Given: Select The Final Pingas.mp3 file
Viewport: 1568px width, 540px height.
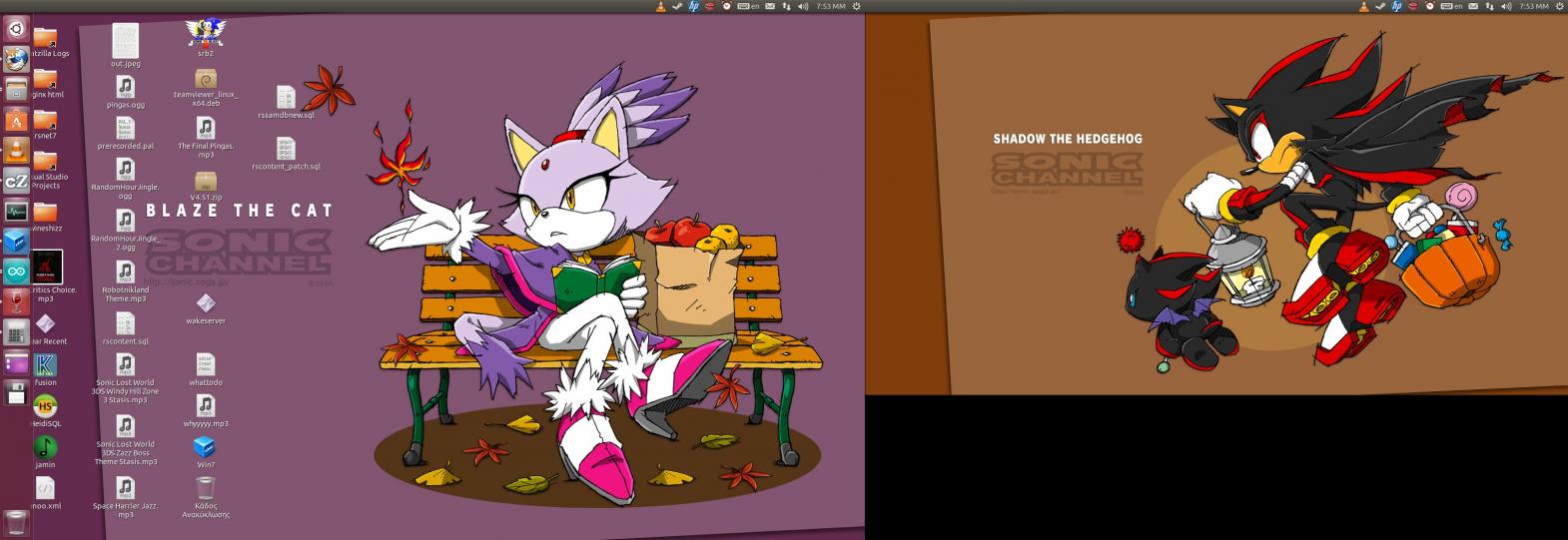Looking at the screenshot, I should (x=205, y=138).
